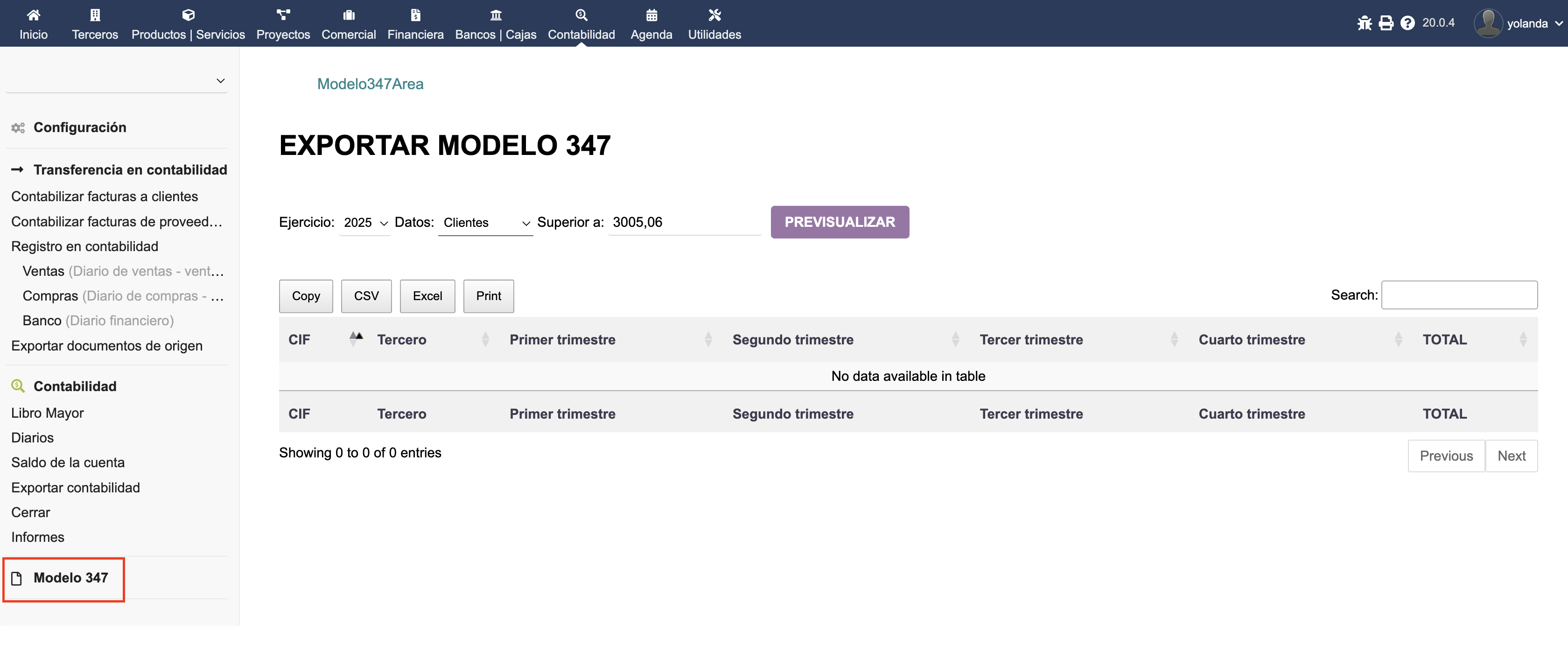Screen dimensions: 1568x659
Task: Click the Inicio home icon
Action: 34,15
